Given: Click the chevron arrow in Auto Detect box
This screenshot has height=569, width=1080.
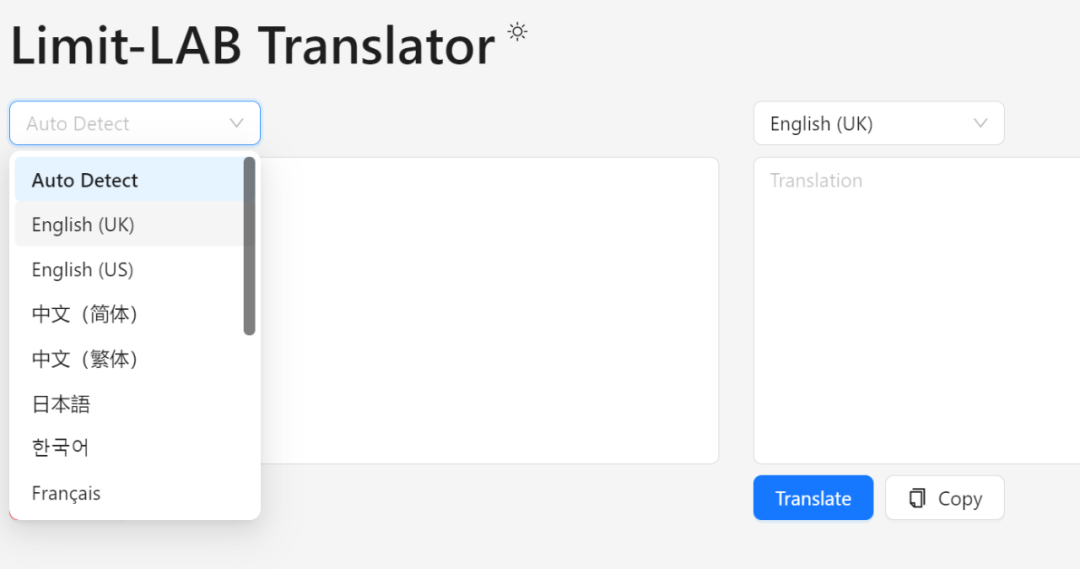Looking at the screenshot, I should pos(237,124).
